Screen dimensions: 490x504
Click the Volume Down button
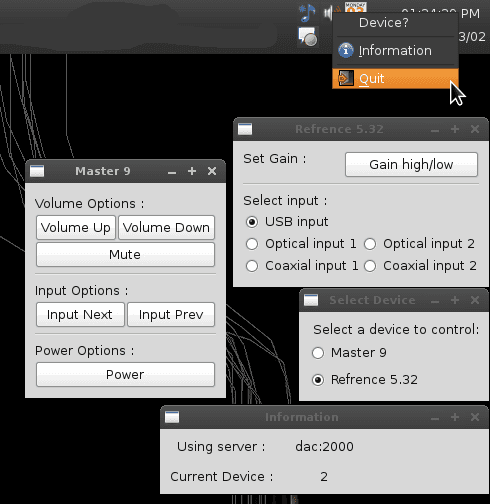coord(166,227)
